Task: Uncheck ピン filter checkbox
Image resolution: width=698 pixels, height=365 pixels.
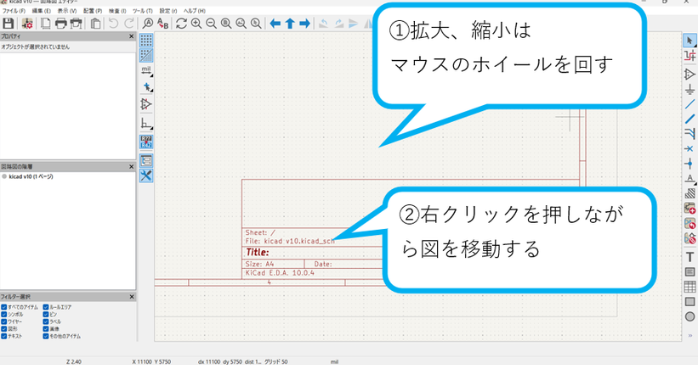Action: pos(45,314)
